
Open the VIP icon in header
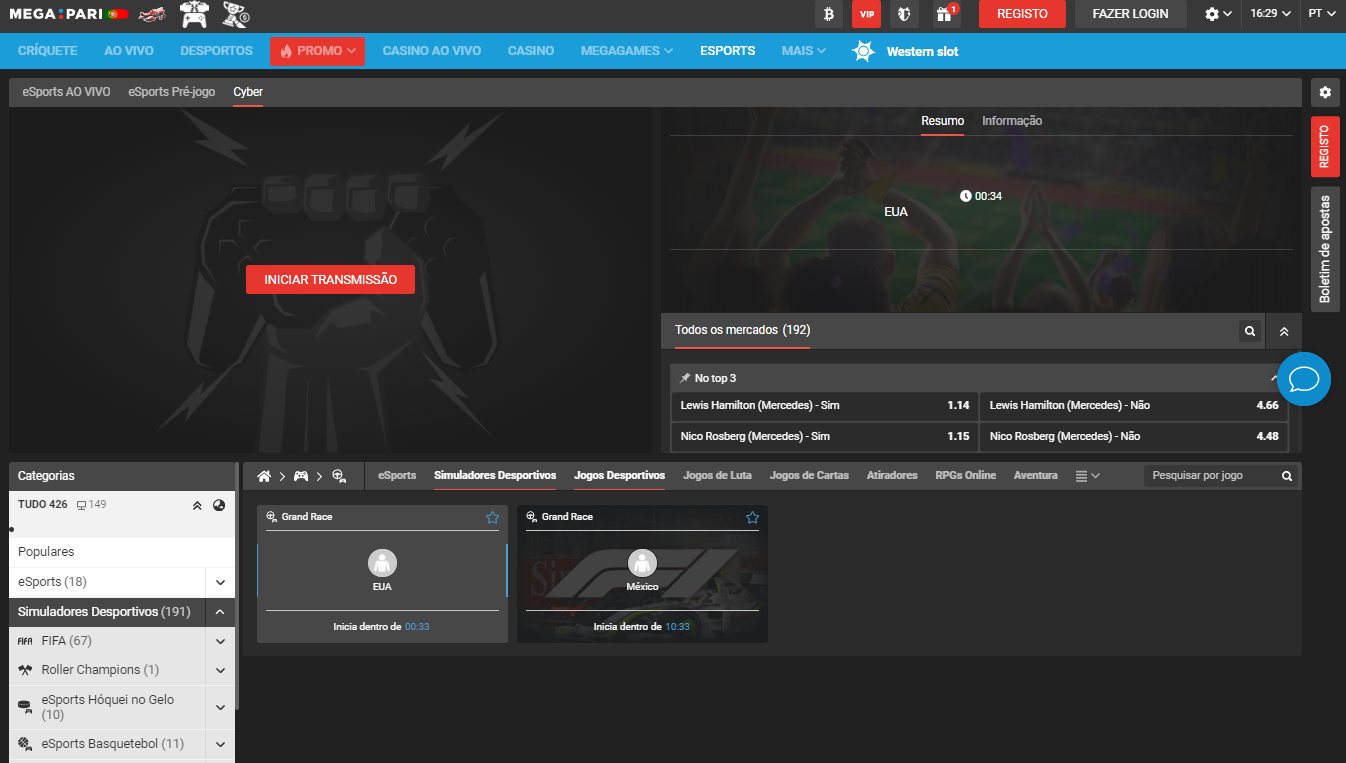pos(866,14)
